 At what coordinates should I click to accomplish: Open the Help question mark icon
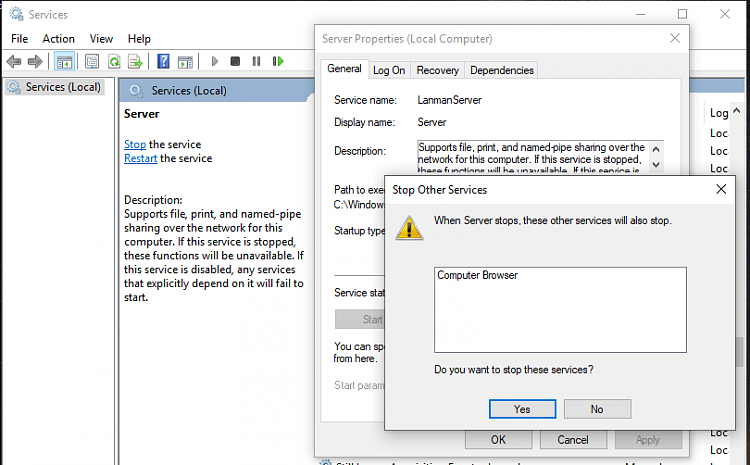[x=163, y=61]
